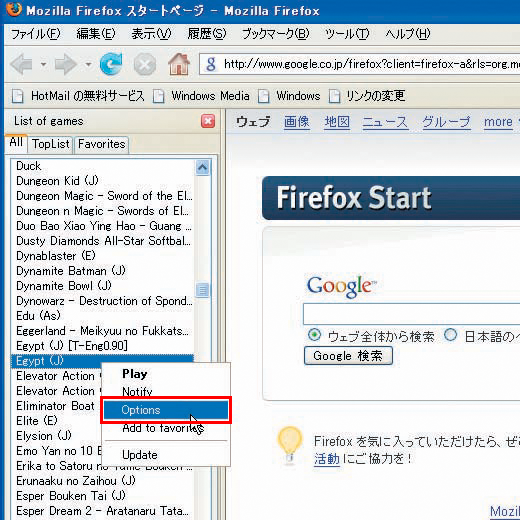Close the List of games sidebar
Image resolution: width=520 pixels, height=520 pixels.
208,121
